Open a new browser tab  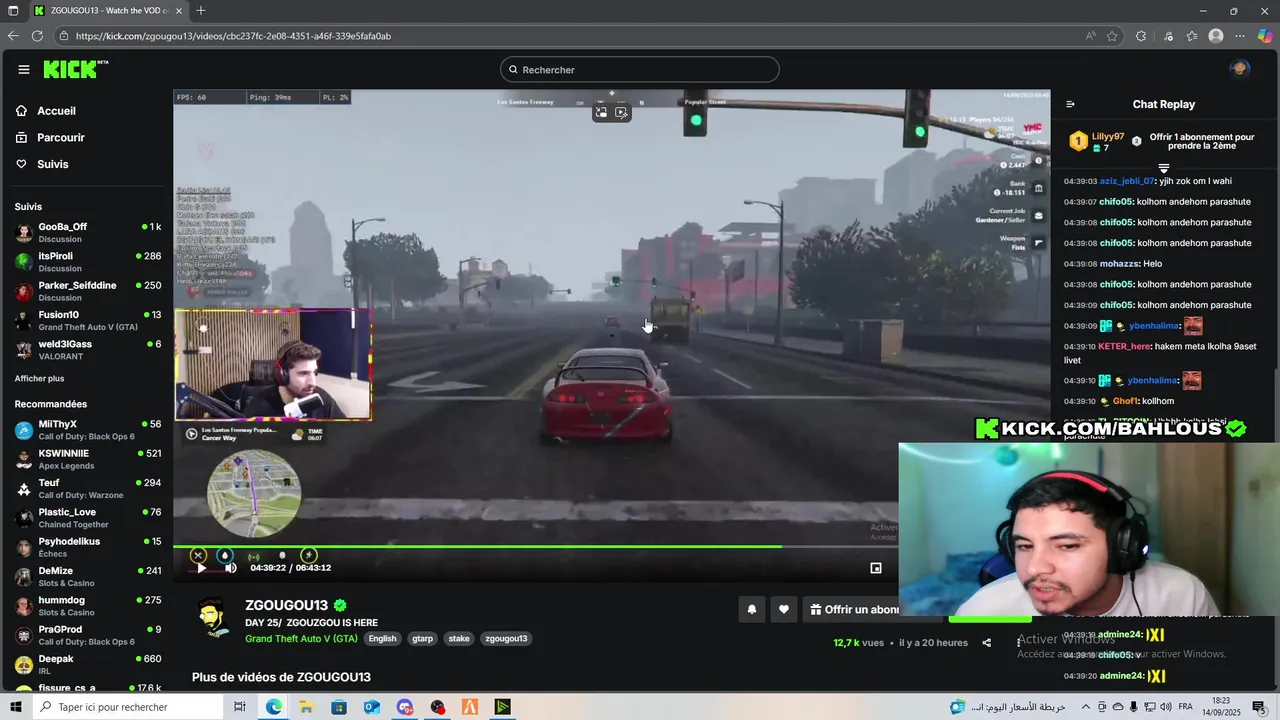point(201,11)
